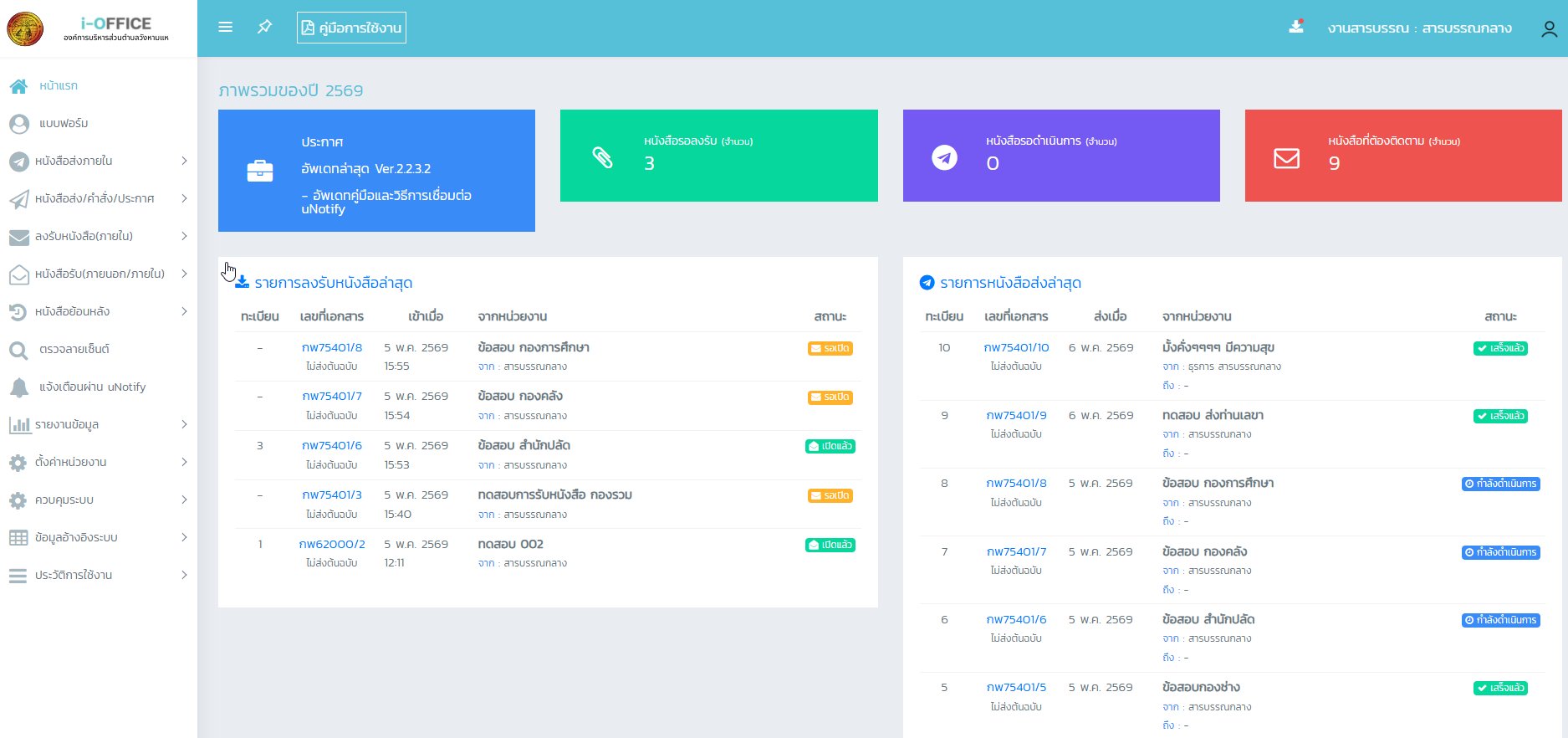Open หนังสือส่งภายใน sidebar item
The height and width of the screenshot is (738, 1568).
[x=74, y=161]
